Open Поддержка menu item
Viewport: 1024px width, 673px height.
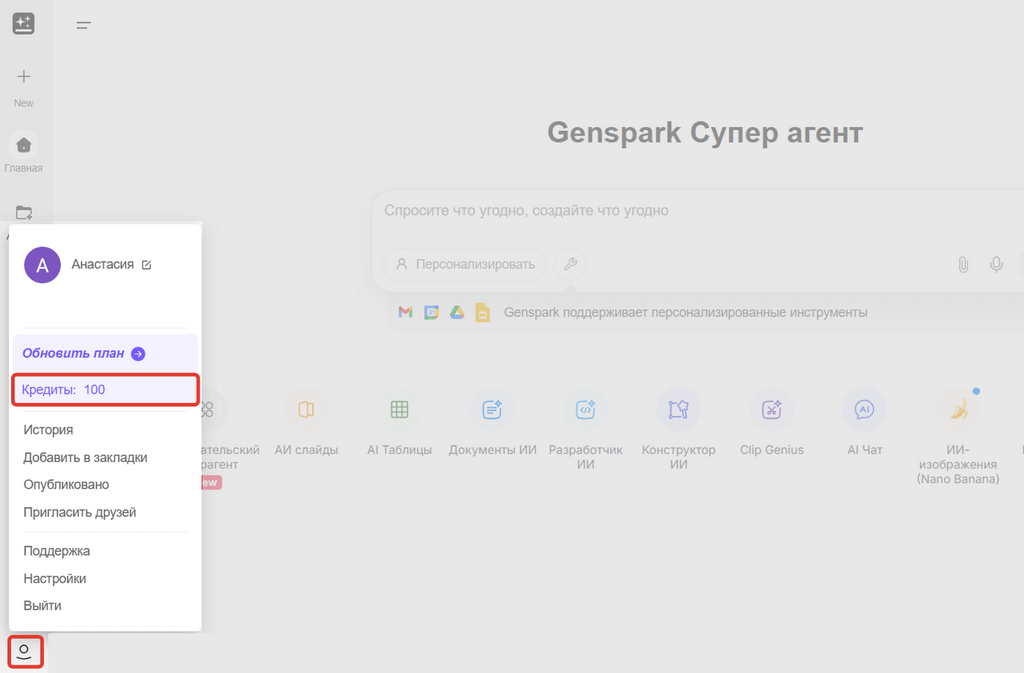[x=57, y=551]
